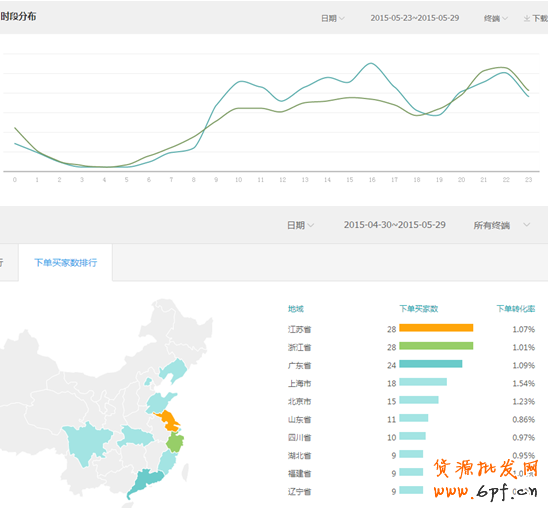
Task: Click the teal bar for 广东省
Action: [x=431, y=364]
